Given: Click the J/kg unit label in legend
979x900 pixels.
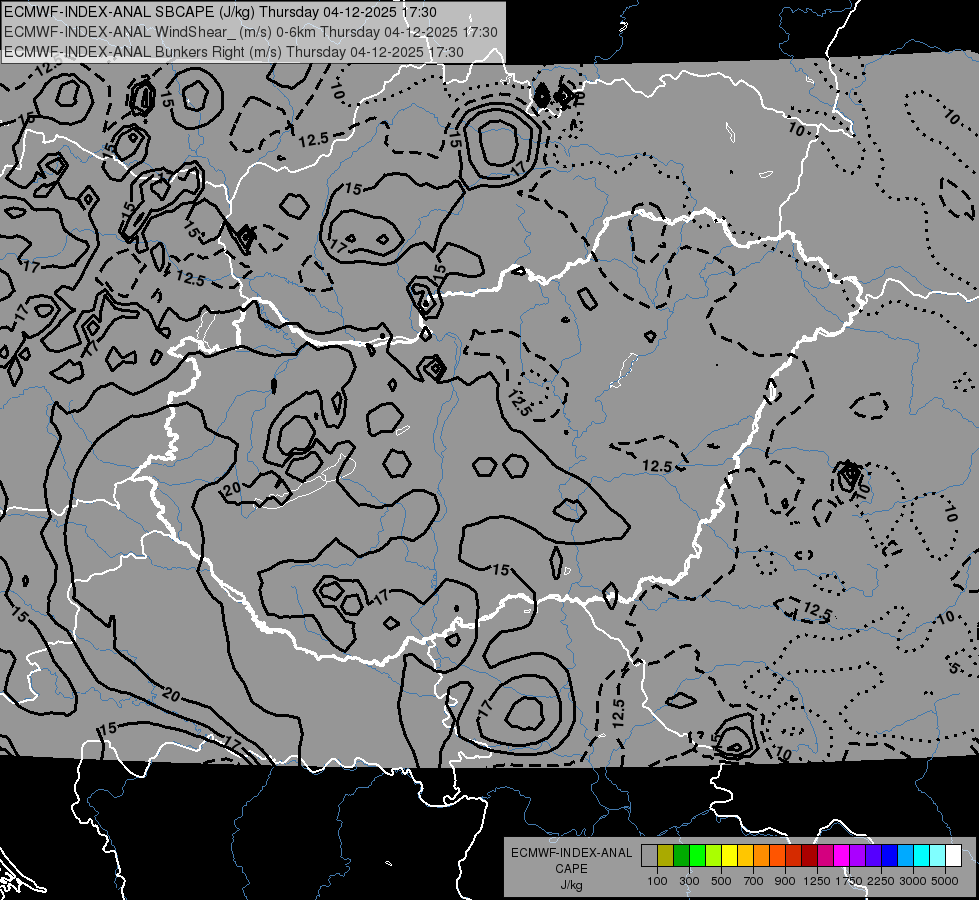Looking at the screenshot, I should point(571,885).
